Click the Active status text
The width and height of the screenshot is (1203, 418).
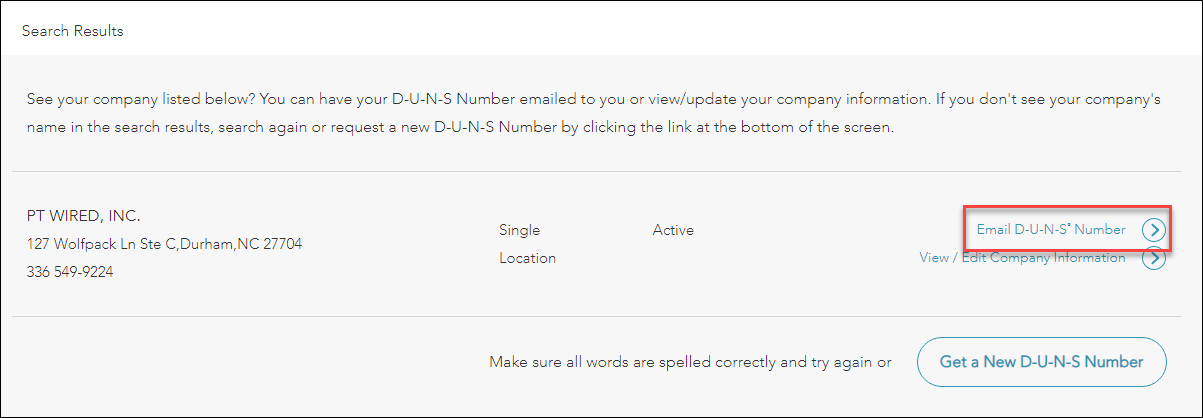[x=673, y=231]
